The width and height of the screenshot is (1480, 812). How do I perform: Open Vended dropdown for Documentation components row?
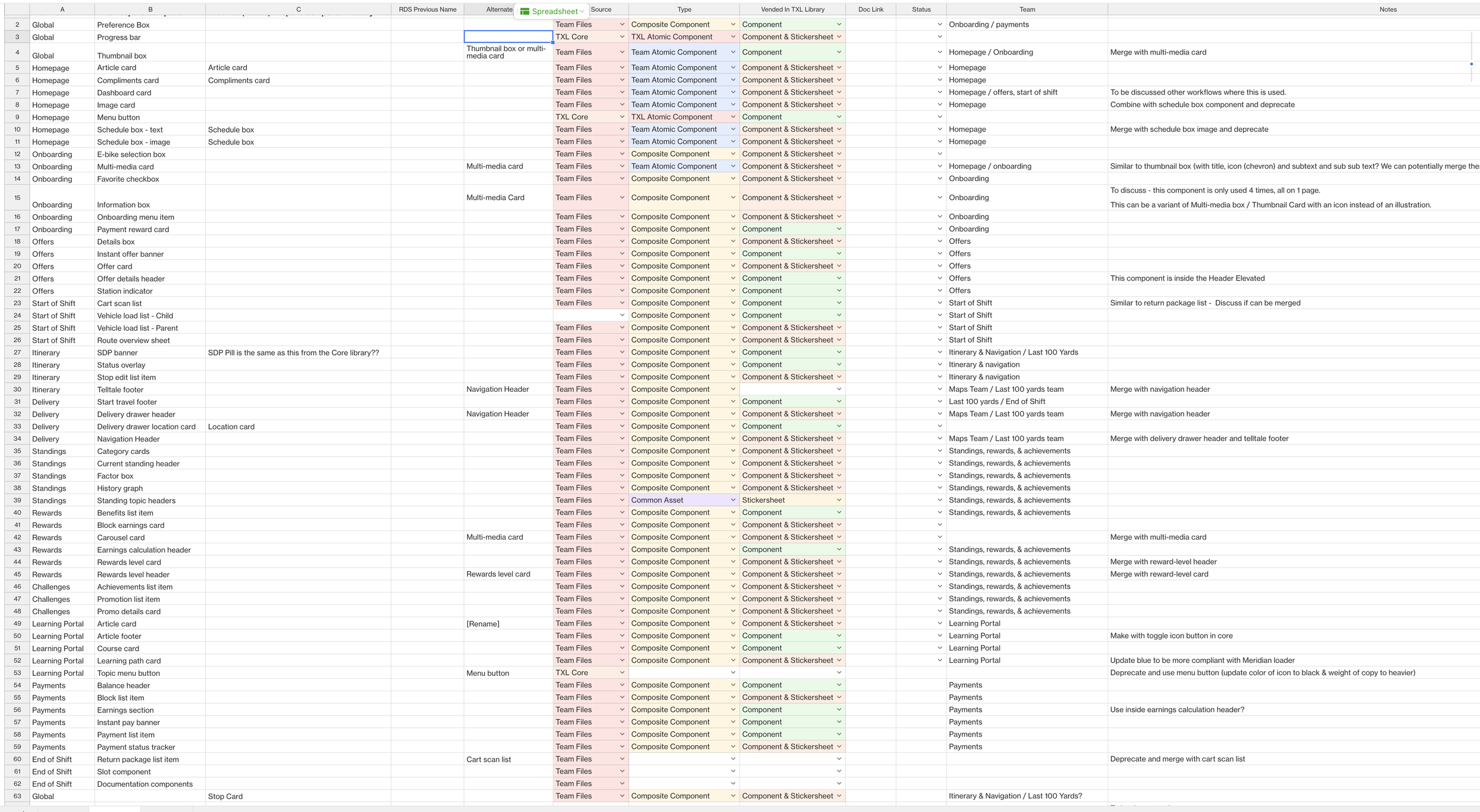coord(839,784)
